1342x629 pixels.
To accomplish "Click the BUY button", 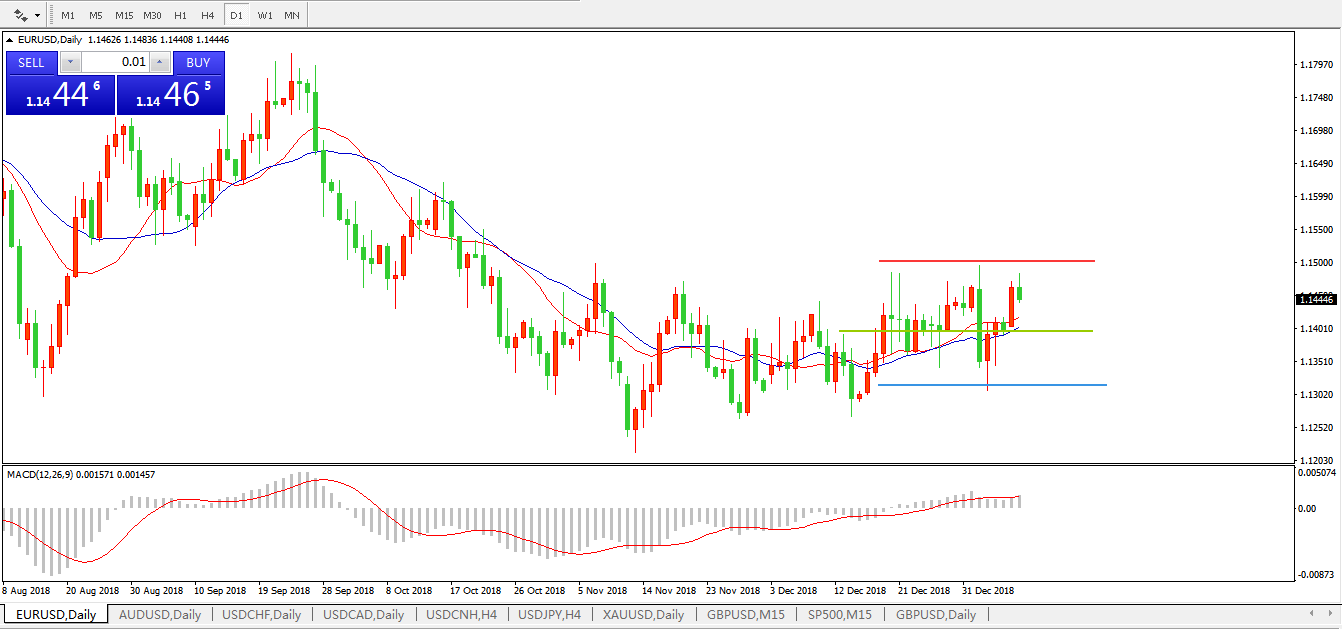I will (198, 62).
